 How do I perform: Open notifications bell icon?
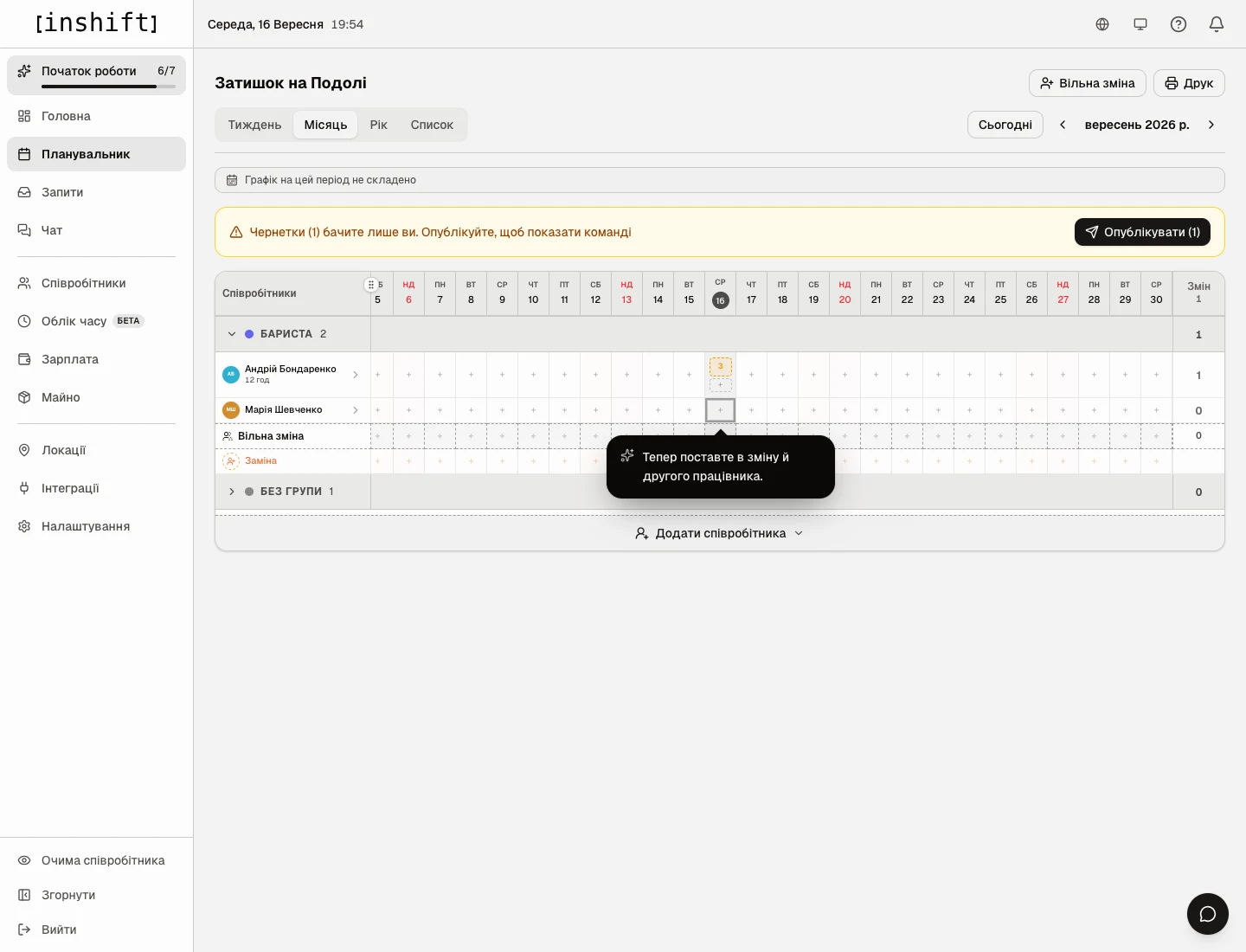pyautogui.click(x=1217, y=24)
